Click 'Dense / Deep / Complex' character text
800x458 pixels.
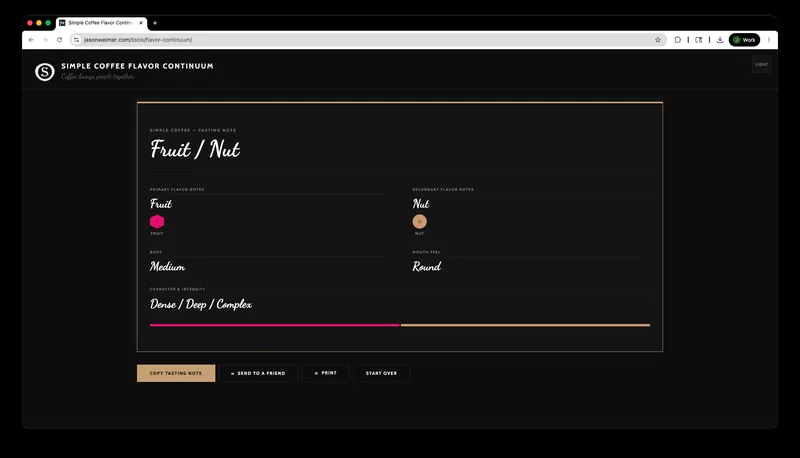[201, 304]
